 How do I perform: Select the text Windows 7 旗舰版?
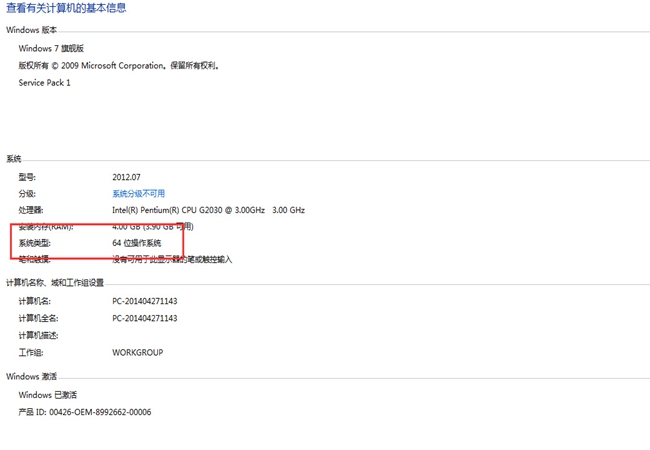tap(51, 48)
